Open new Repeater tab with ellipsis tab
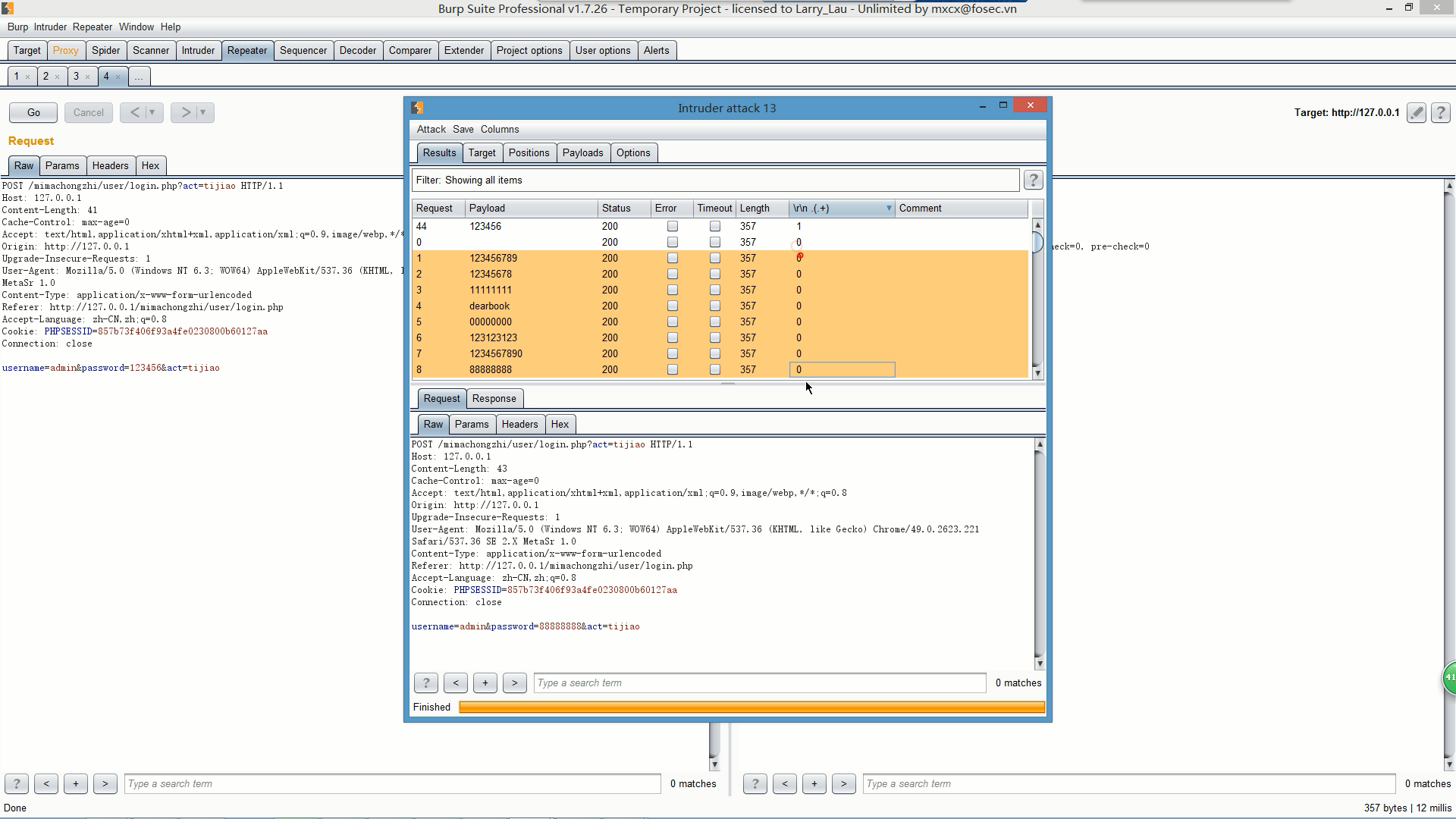The height and width of the screenshot is (819, 1456). (x=139, y=77)
